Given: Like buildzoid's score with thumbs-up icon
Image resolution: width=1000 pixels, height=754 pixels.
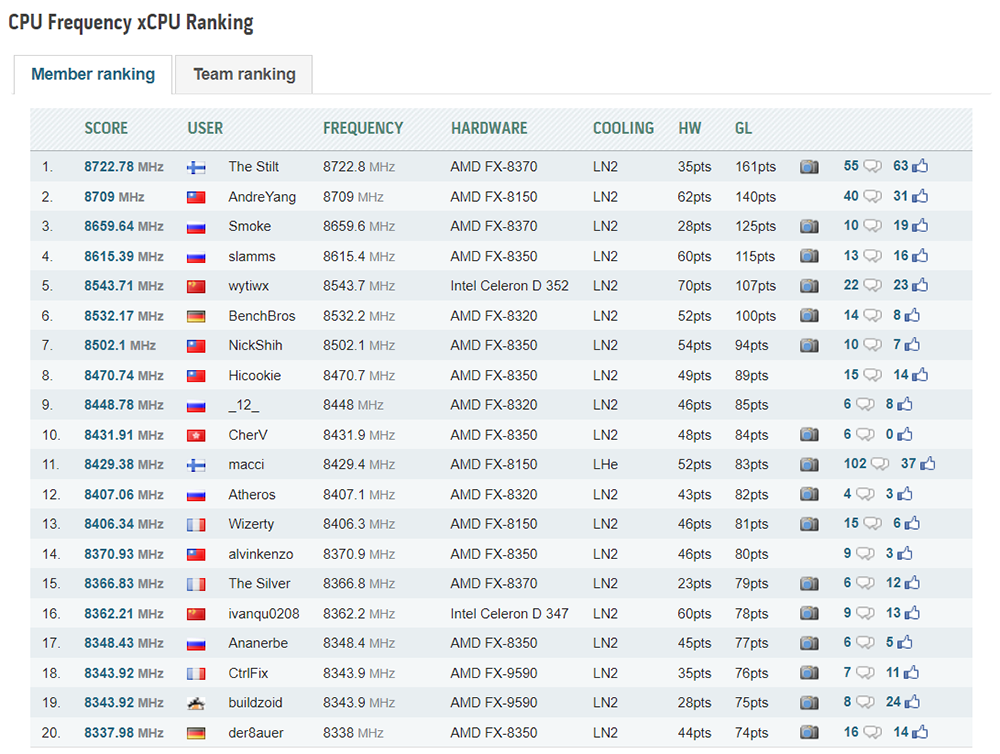Looking at the screenshot, I should click(x=912, y=702).
